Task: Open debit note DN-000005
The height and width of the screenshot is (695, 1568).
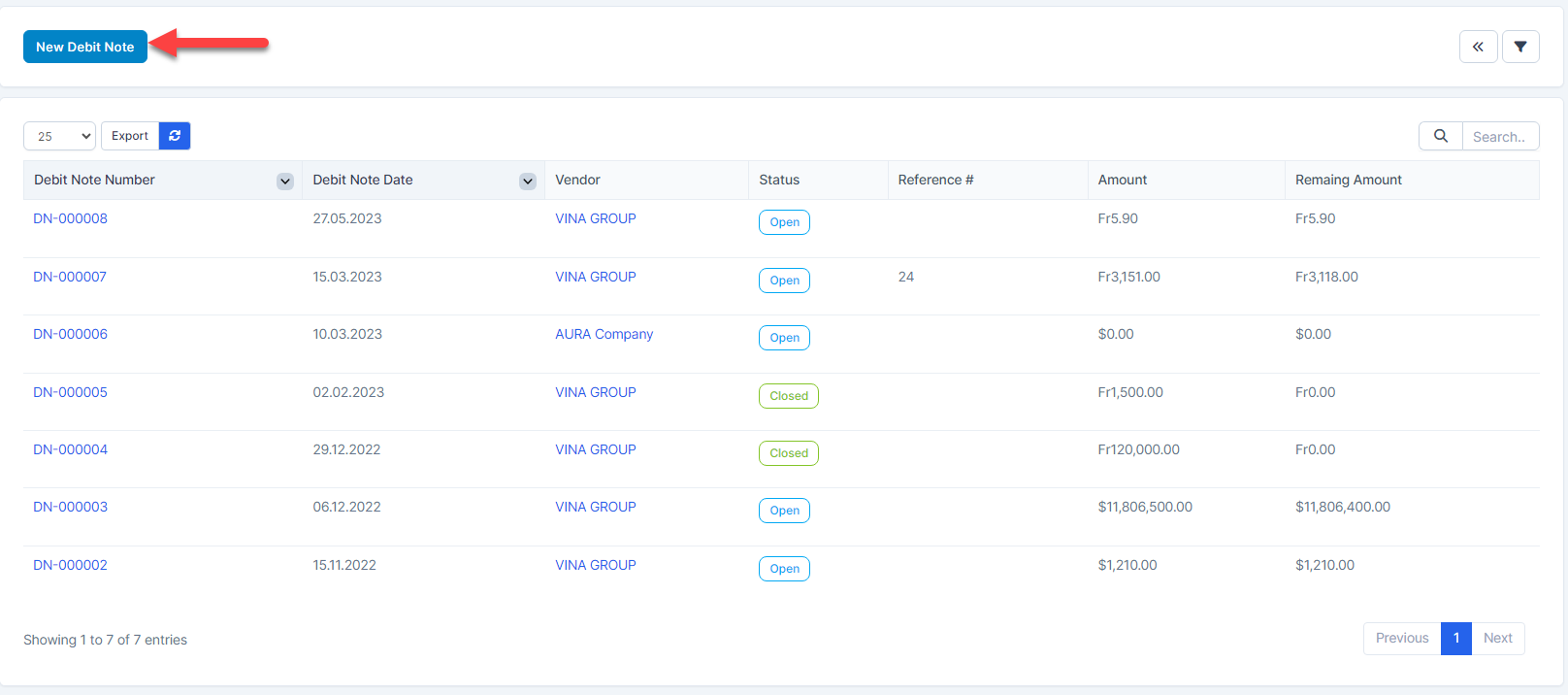Action: [70, 392]
